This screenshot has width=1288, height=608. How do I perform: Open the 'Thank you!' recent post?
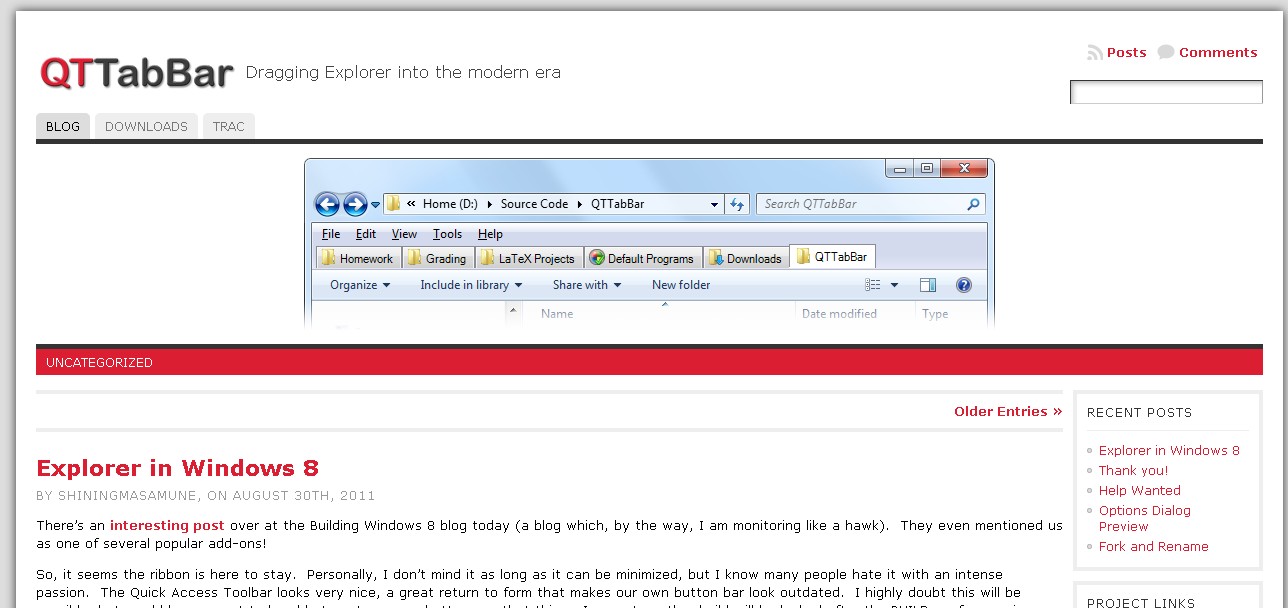(1133, 471)
